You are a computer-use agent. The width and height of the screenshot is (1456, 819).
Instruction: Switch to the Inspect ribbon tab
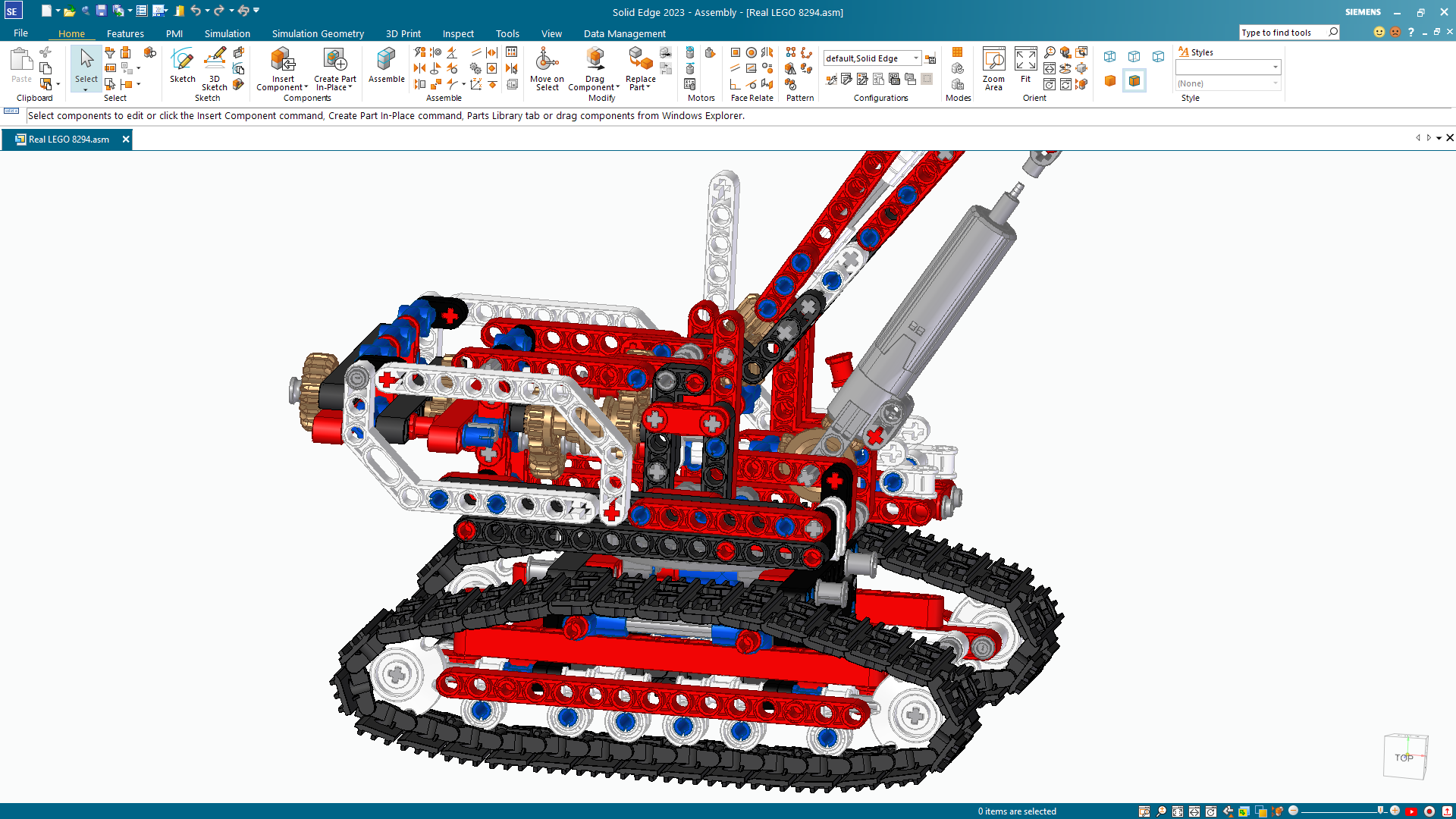(x=458, y=33)
